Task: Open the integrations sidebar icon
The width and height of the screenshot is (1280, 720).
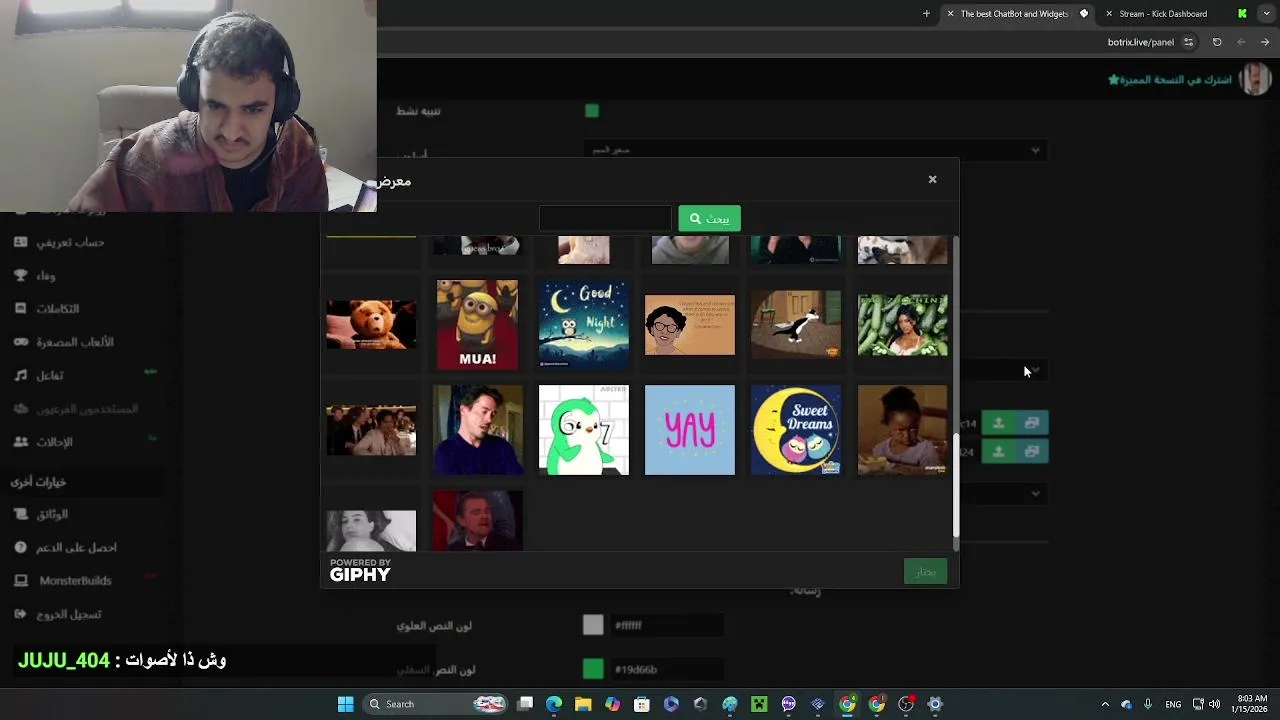Action: pos(20,308)
